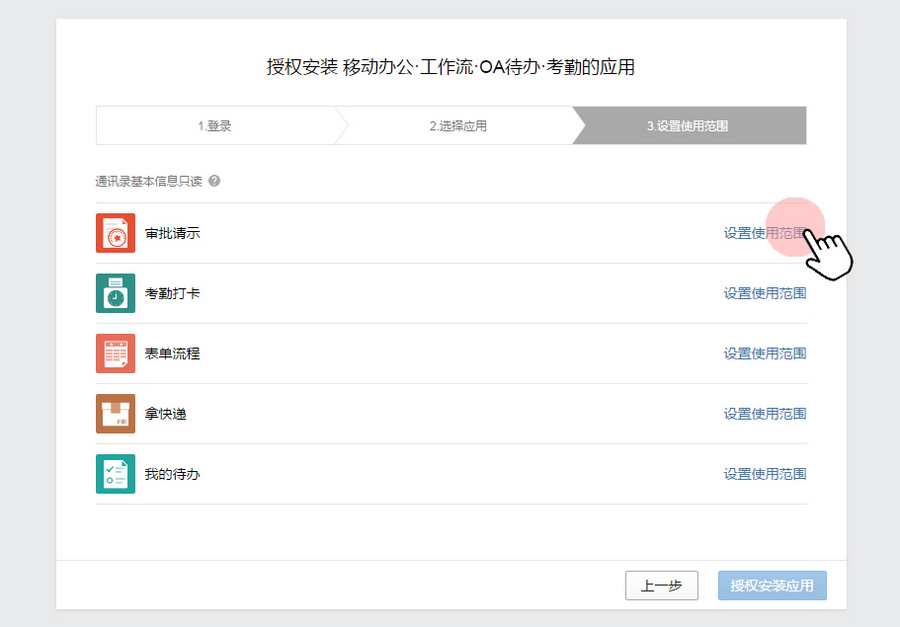The image size is (900, 627).
Task: Click the 授权安装应用 button
Action: 772,586
